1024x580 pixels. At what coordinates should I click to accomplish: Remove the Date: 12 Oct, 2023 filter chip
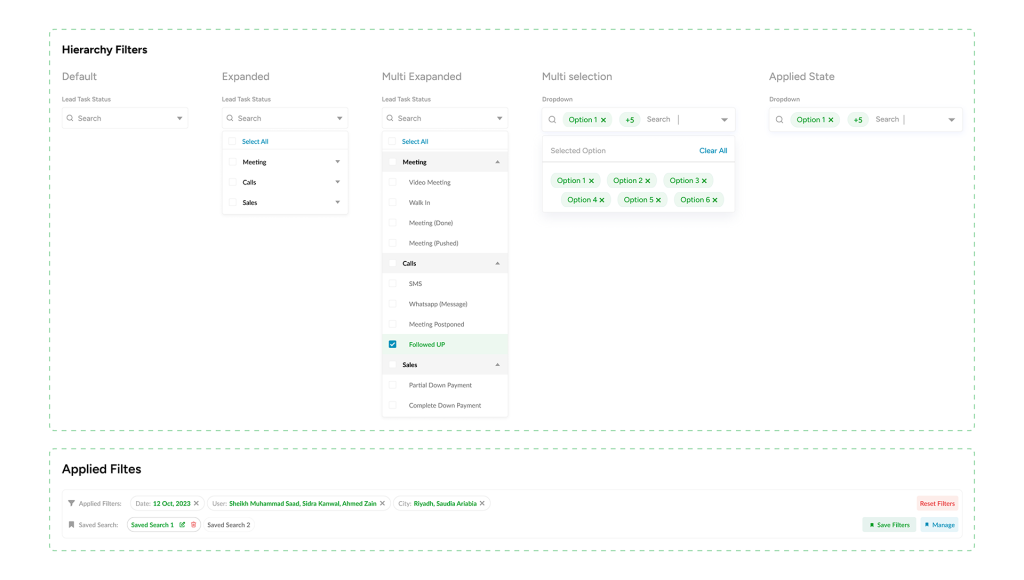[196, 503]
